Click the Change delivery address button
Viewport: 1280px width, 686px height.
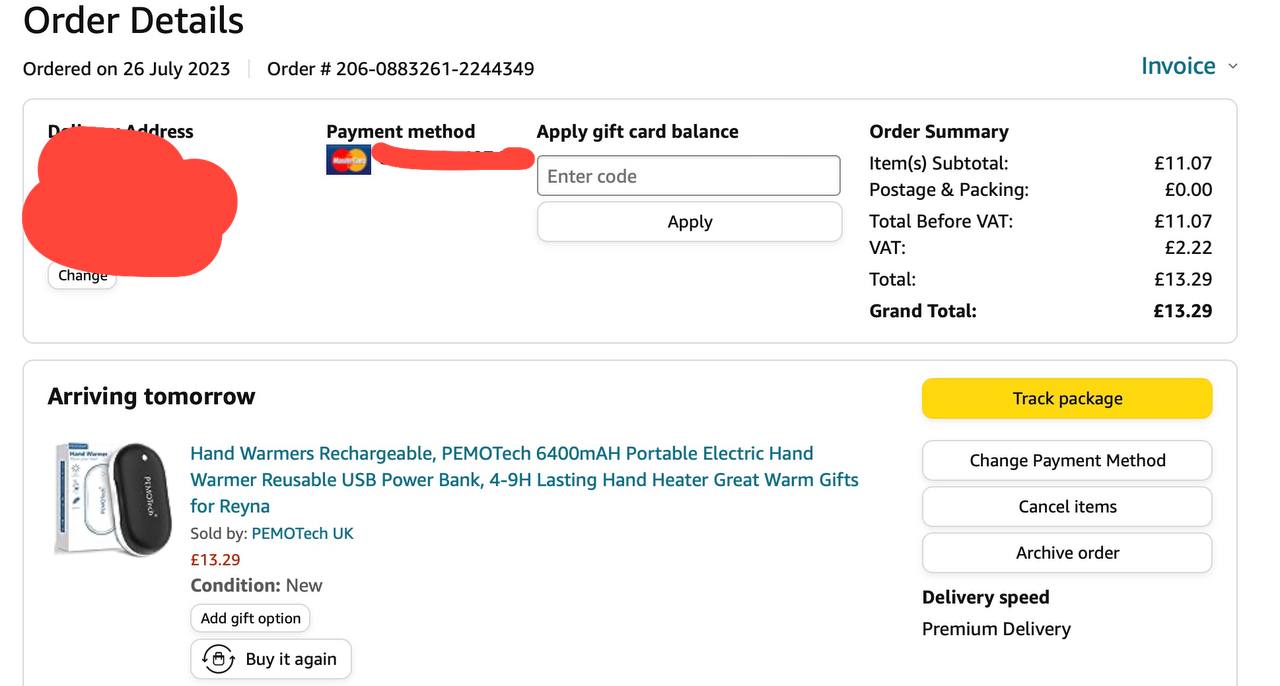click(x=83, y=276)
